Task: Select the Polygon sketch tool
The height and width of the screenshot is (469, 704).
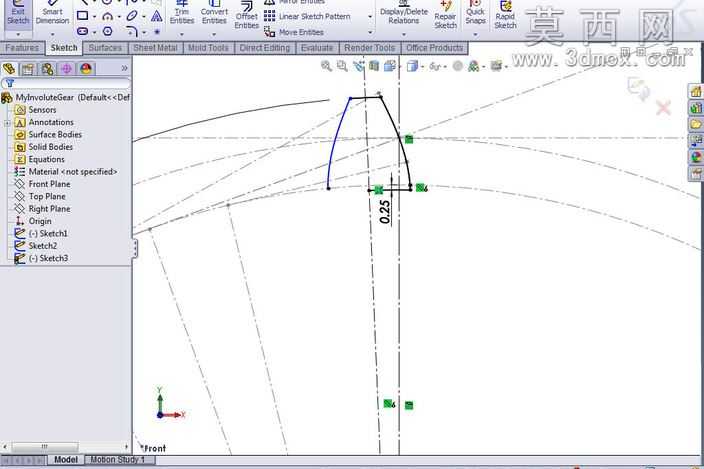Action: click(107, 31)
